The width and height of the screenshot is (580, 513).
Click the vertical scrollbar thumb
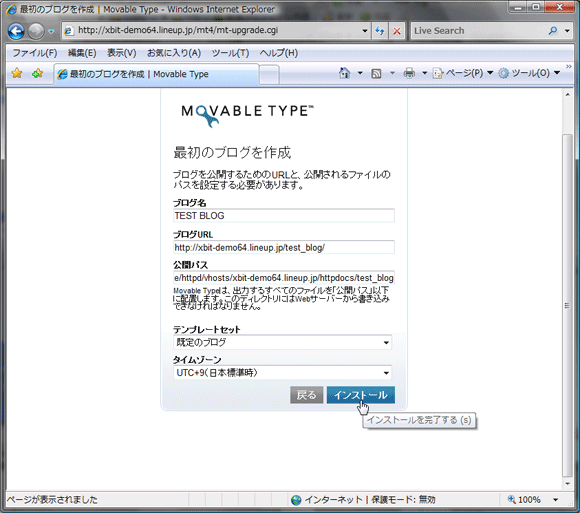point(567,306)
